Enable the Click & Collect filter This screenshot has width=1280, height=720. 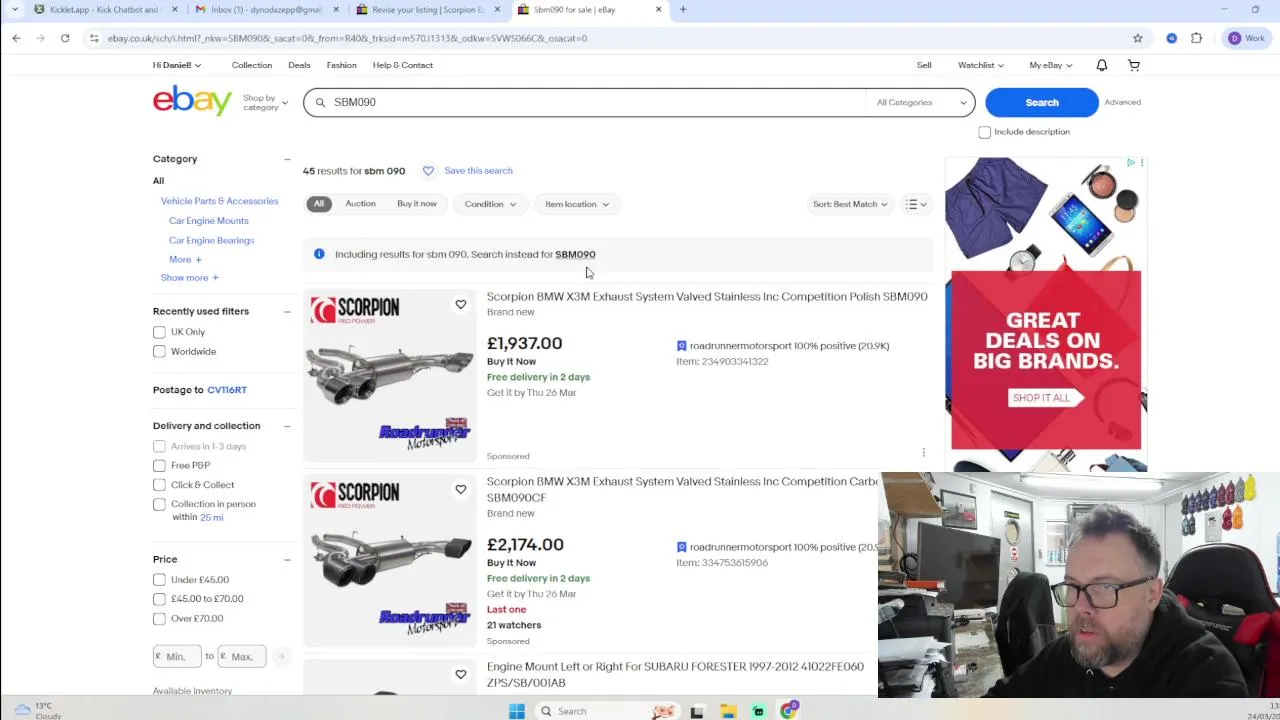[x=159, y=485]
